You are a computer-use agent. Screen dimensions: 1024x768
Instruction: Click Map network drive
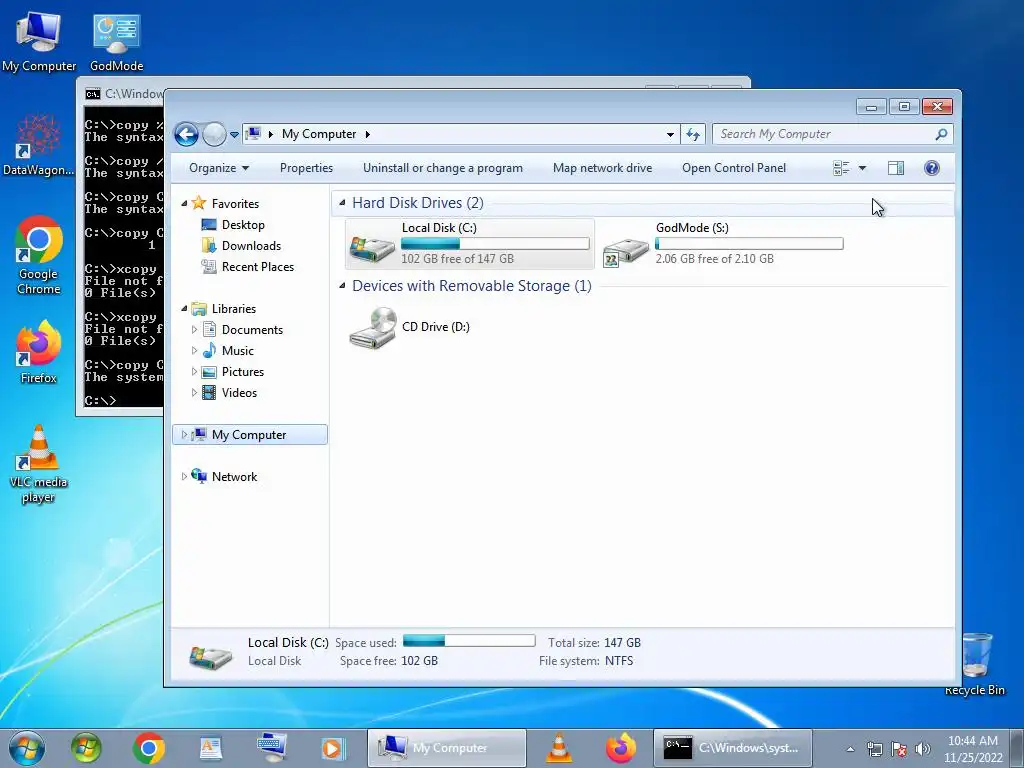[x=602, y=168]
